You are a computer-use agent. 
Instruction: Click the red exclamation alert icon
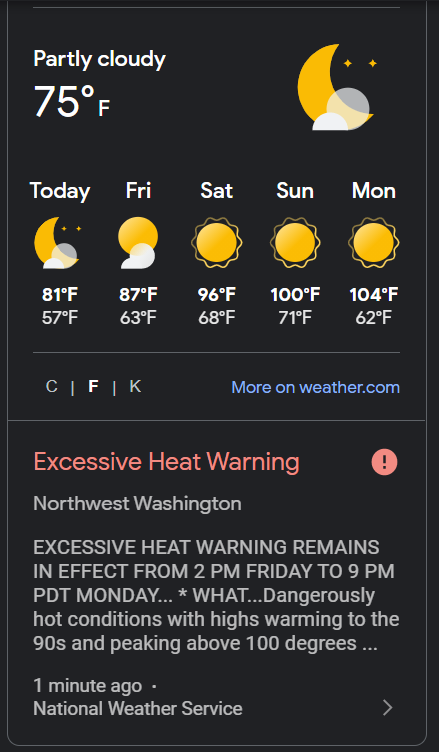[384, 462]
